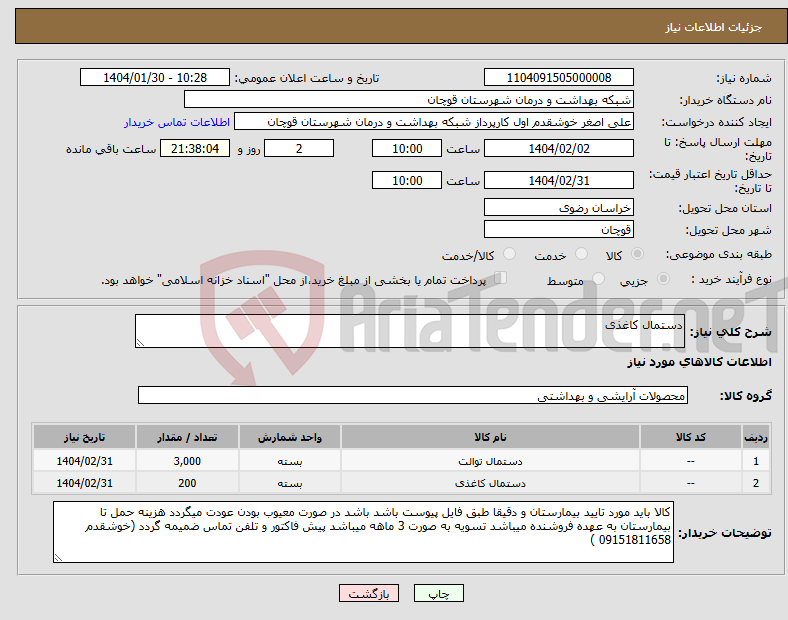Click the دستمال توالت item name cell
This screenshot has width=788, height=620.
pyautogui.click(x=490, y=461)
